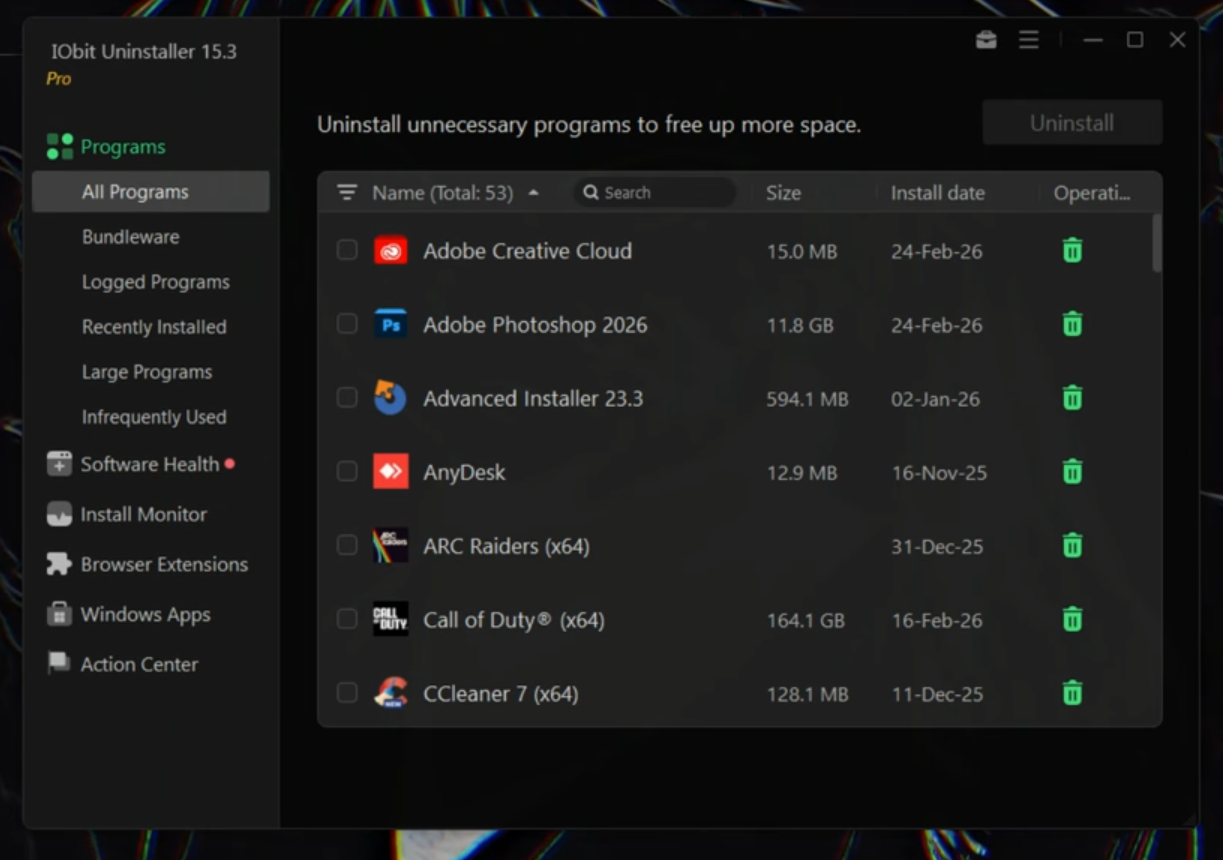
Task: Click the Programs section label
Action: 123,147
